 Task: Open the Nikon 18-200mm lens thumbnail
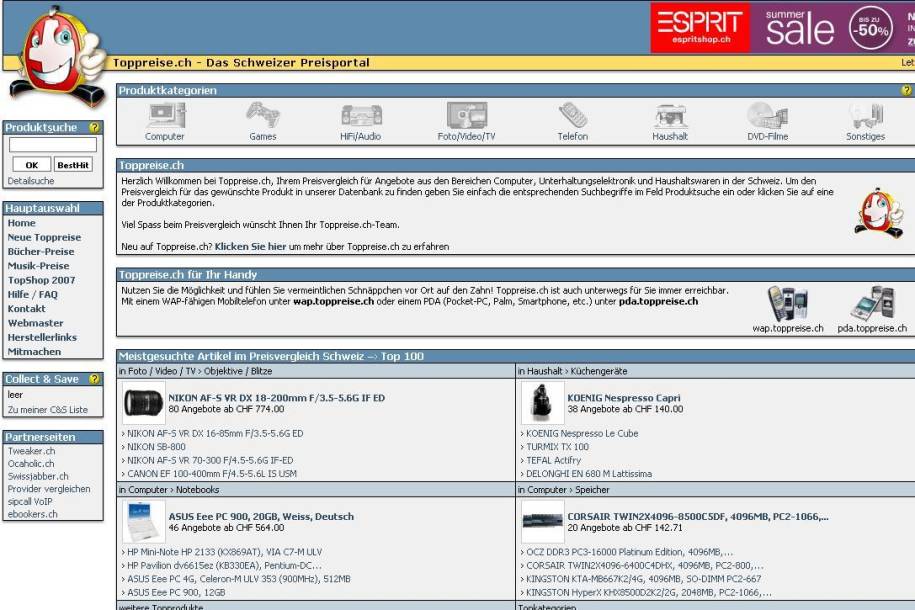pos(144,403)
